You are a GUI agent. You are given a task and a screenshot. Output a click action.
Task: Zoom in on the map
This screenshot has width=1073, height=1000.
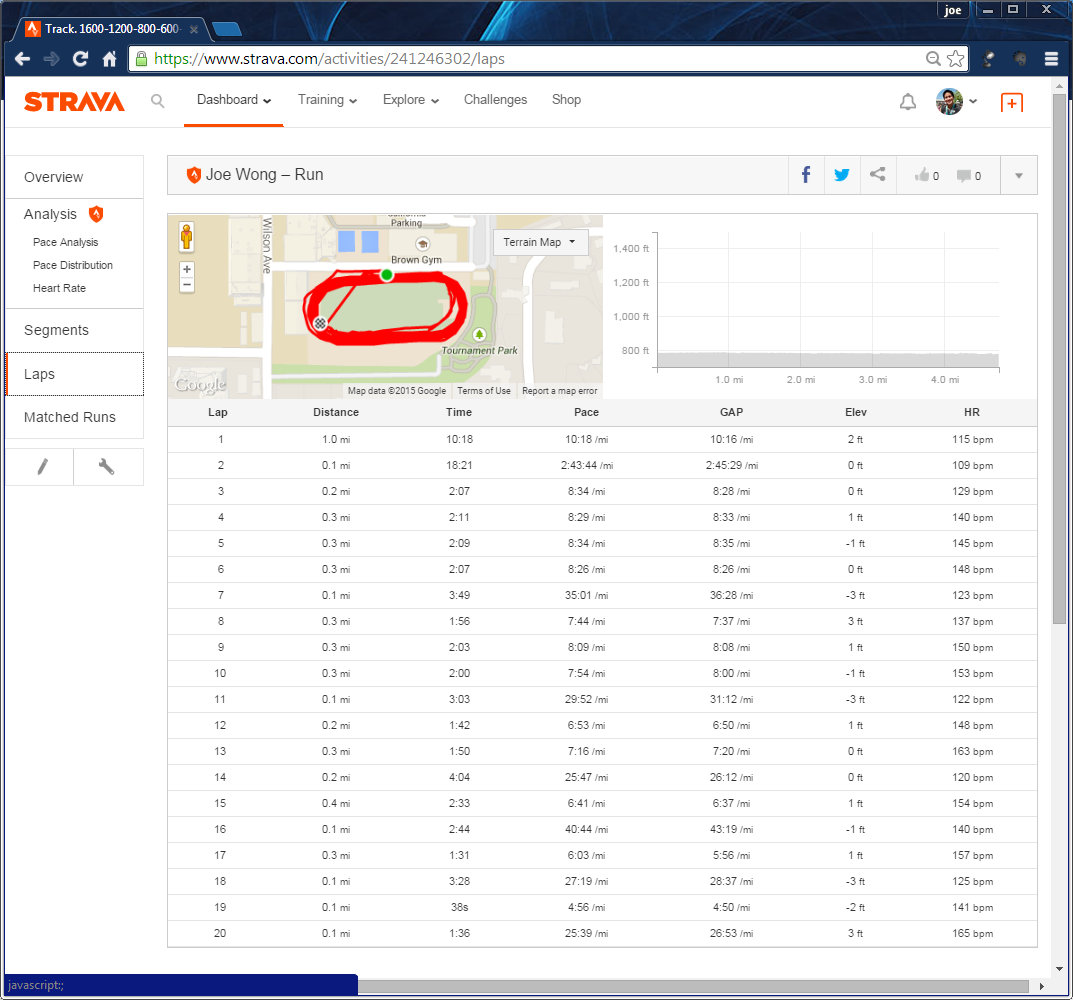[187, 270]
